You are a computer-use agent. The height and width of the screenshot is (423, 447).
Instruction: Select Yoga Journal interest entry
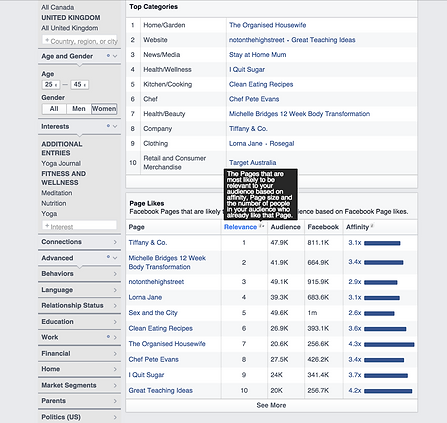click(61, 163)
